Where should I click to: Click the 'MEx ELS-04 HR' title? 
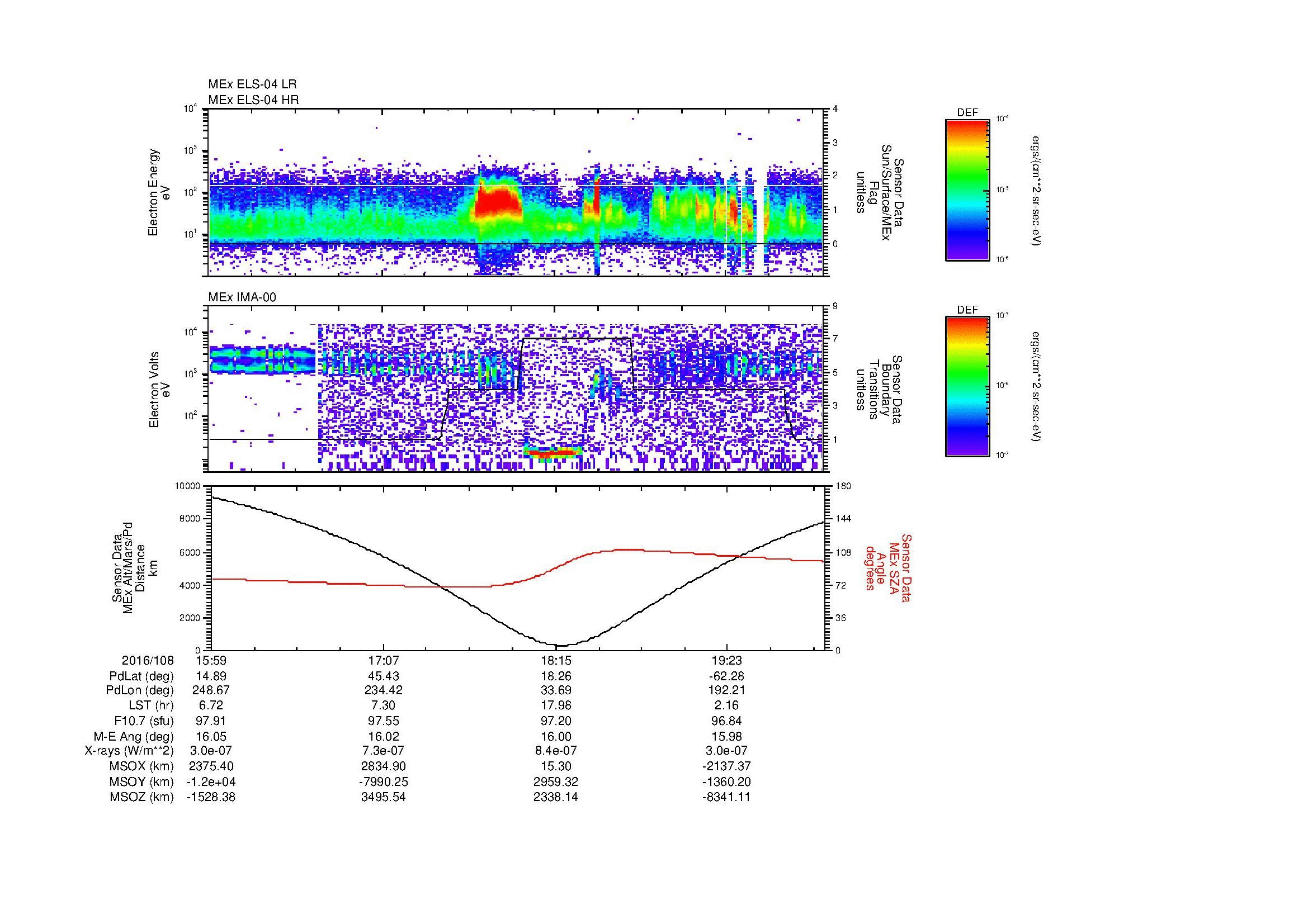click(x=253, y=99)
